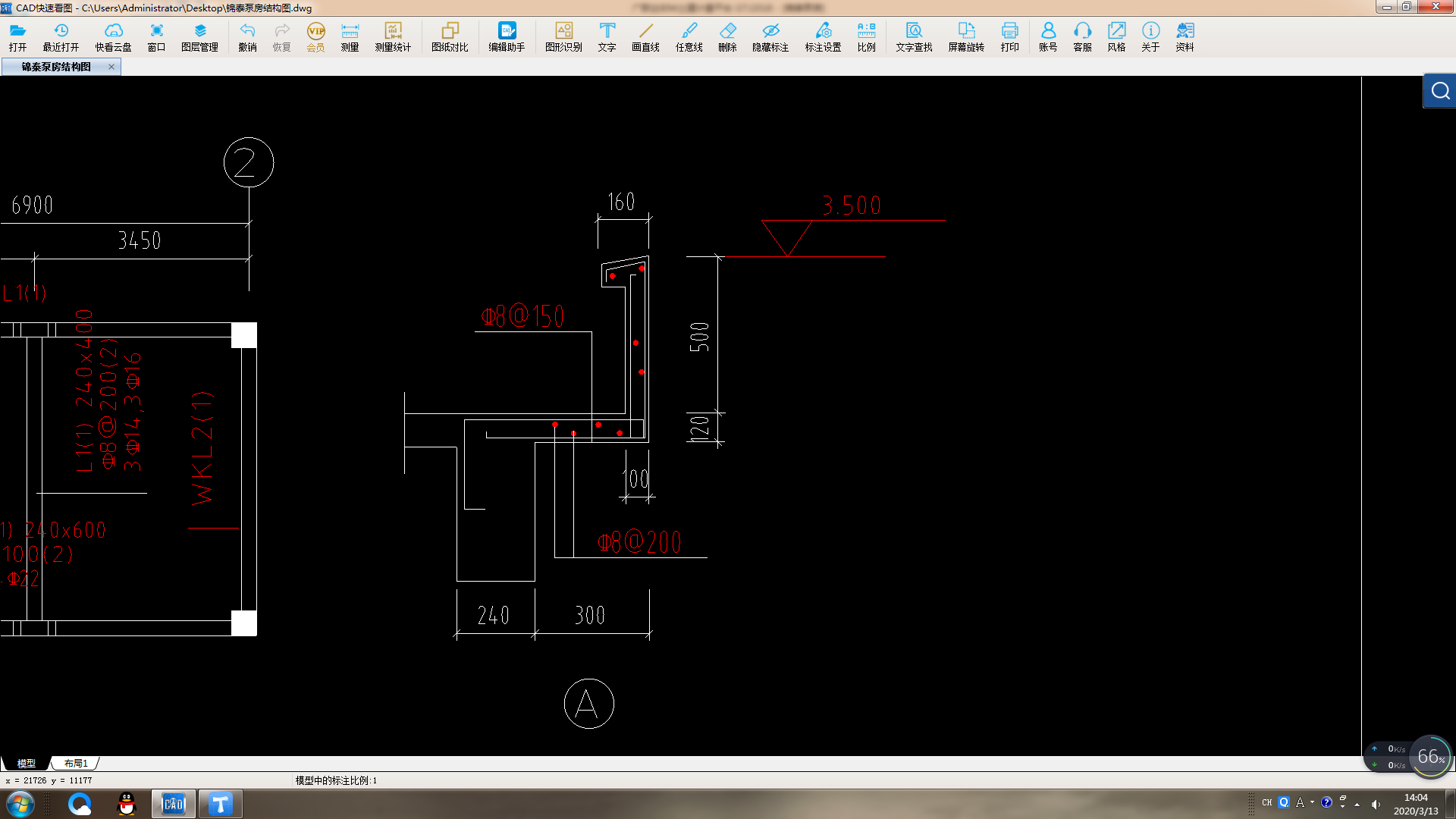1456x819 pixels.
Task: Open the Account (账号) menu
Action: click(x=1048, y=36)
